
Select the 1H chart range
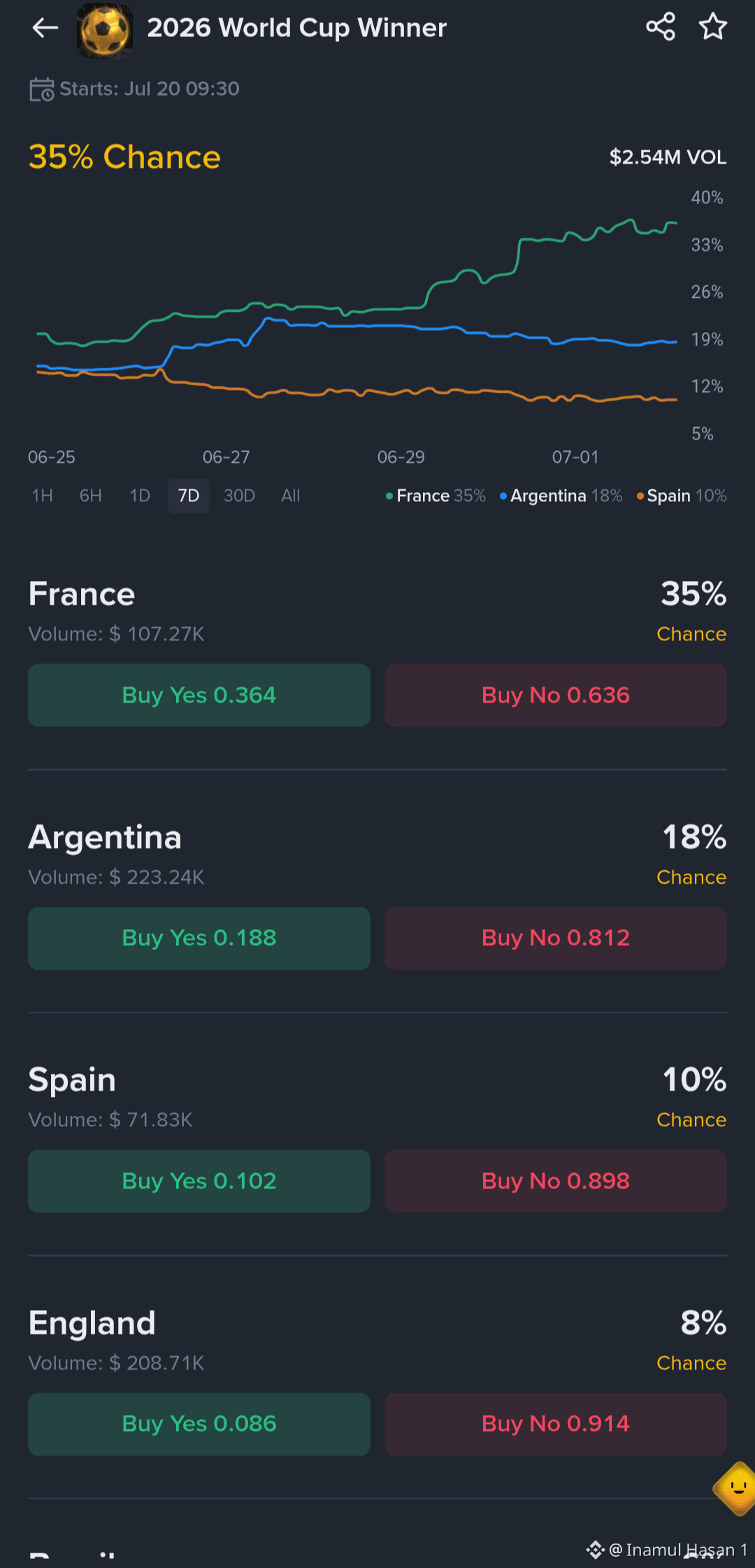click(x=43, y=496)
